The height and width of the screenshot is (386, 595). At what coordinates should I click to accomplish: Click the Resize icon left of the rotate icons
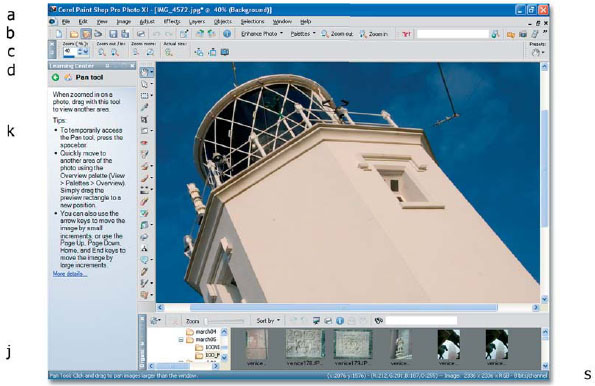184,34
